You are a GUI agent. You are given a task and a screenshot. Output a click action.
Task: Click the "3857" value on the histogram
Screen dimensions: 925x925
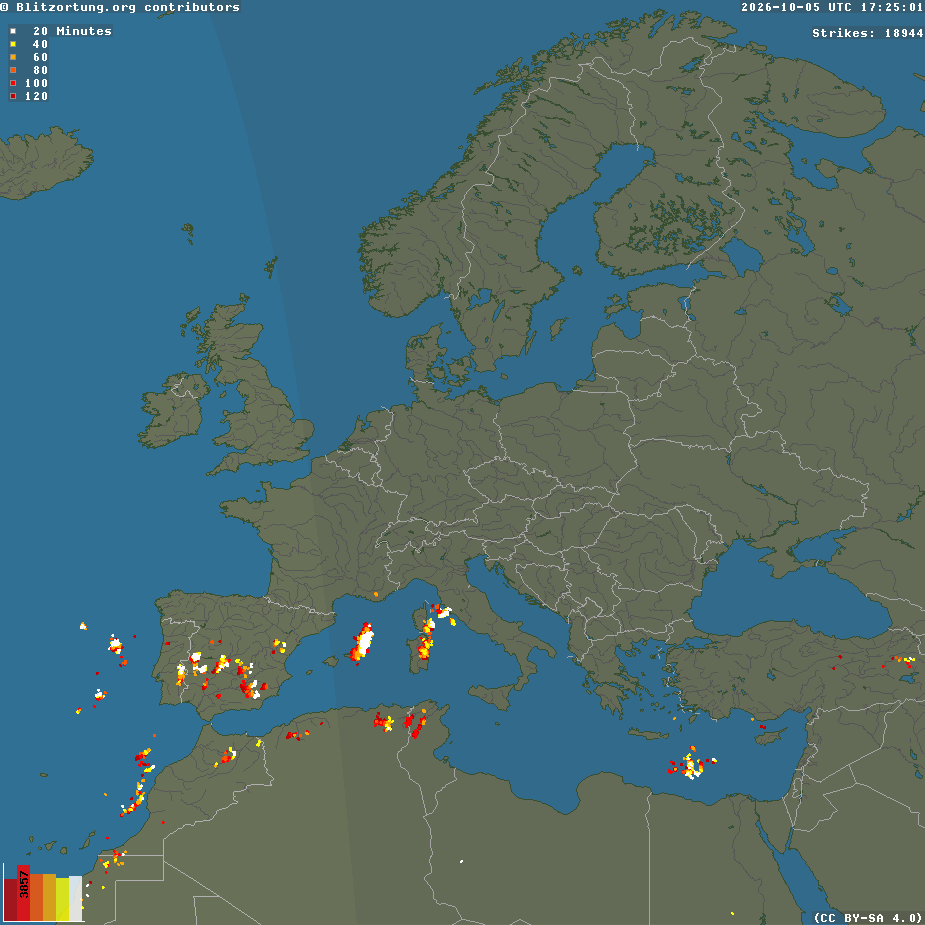(24, 884)
